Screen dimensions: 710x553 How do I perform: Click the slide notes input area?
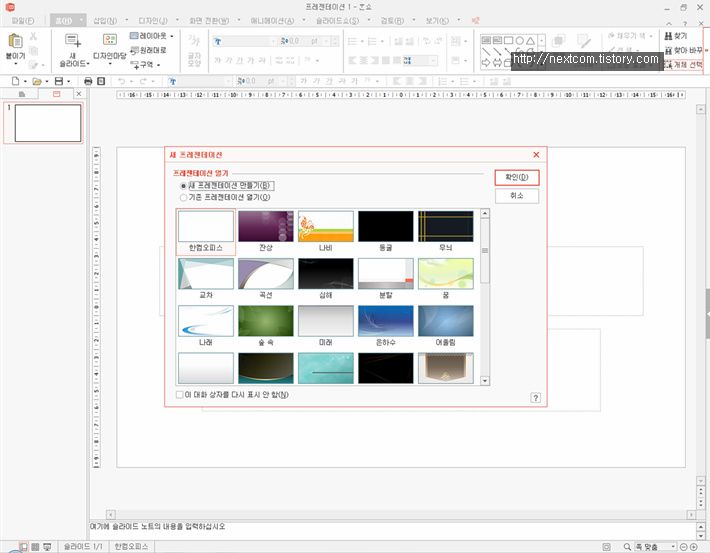pos(392,529)
